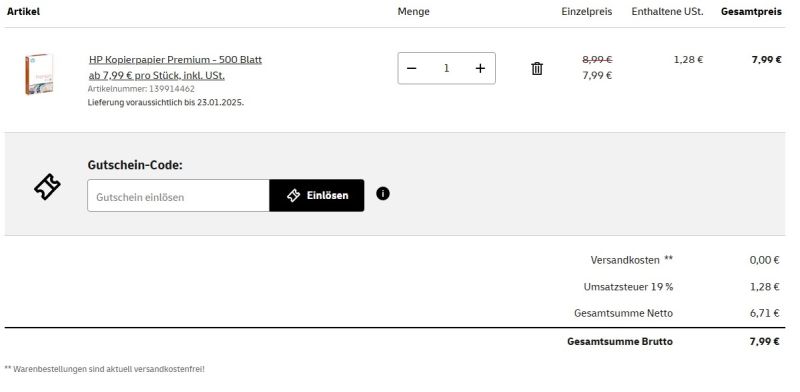Select the quantity number field
The height and width of the screenshot is (392, 800).
[446, 68]
